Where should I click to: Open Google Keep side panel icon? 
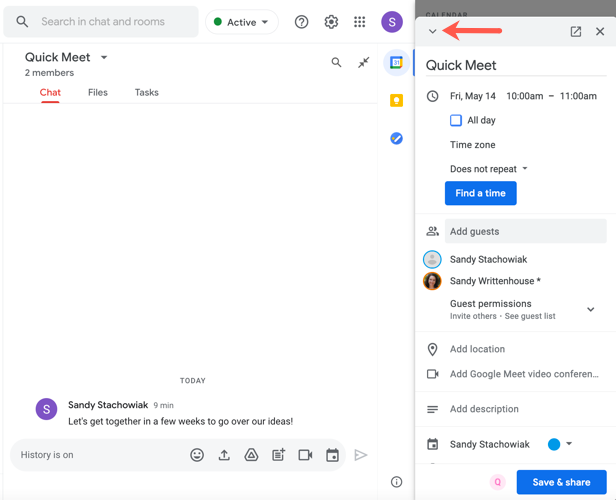396,101
